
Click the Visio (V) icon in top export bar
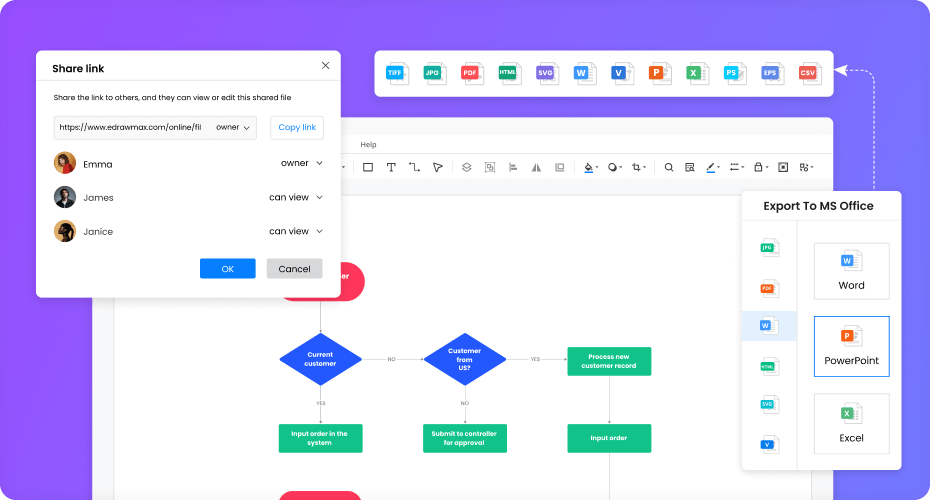point(622,74)
